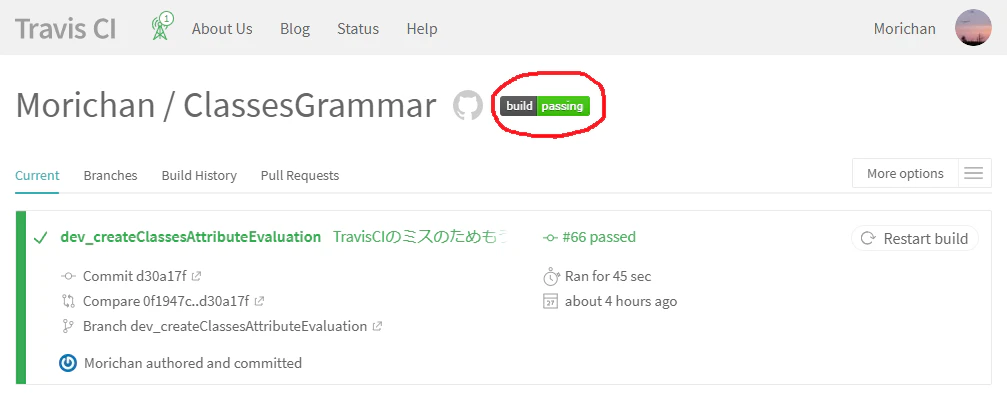Click the compare arrows icon
This screenshot has width=1007, height=396.
point(68,301)
